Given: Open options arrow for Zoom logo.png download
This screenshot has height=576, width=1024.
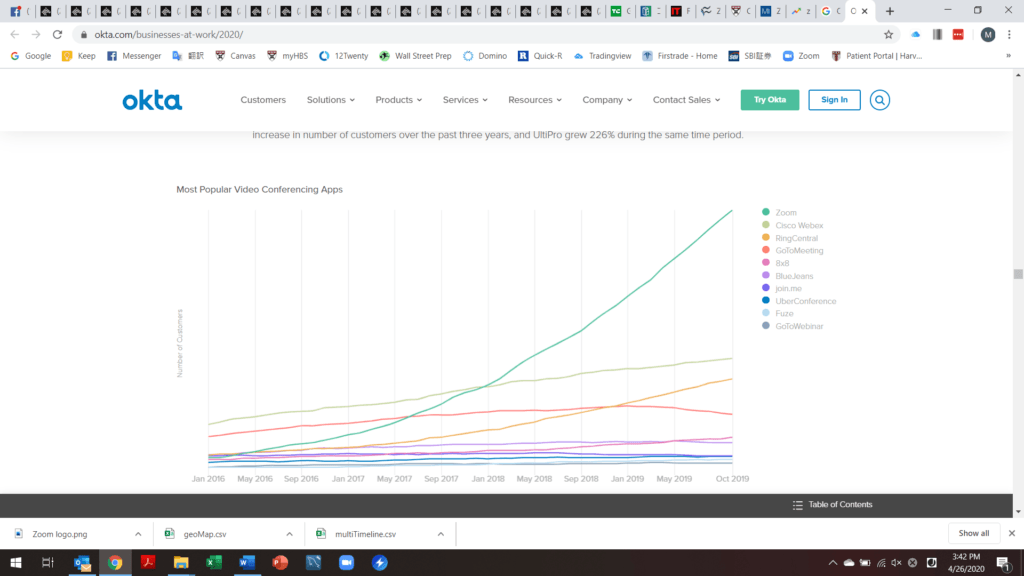Looking at the screenshot, I should pyautogui.click(x=139, y=534).
